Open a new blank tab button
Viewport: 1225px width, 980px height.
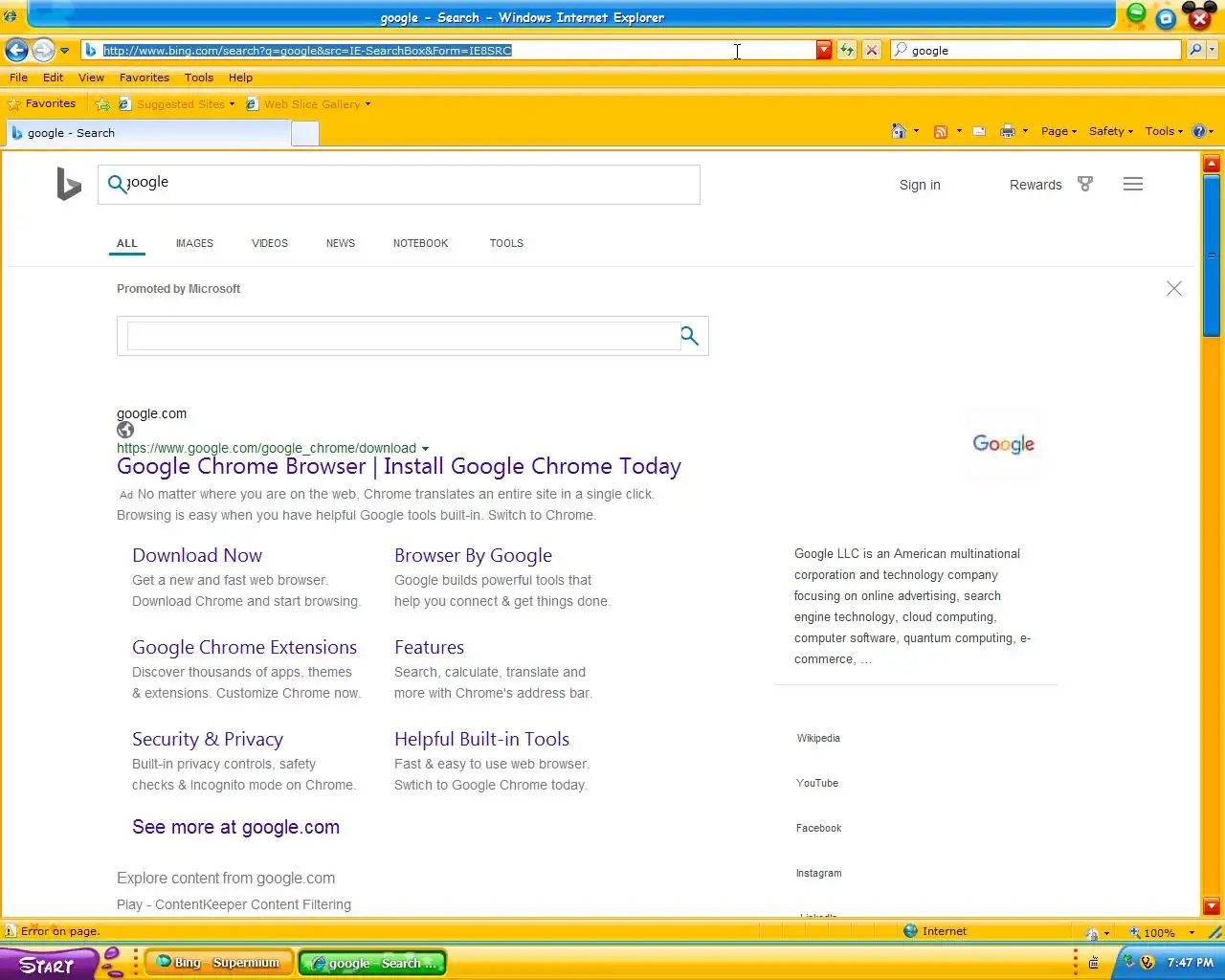pyautogui.click(x=304, y=133)
